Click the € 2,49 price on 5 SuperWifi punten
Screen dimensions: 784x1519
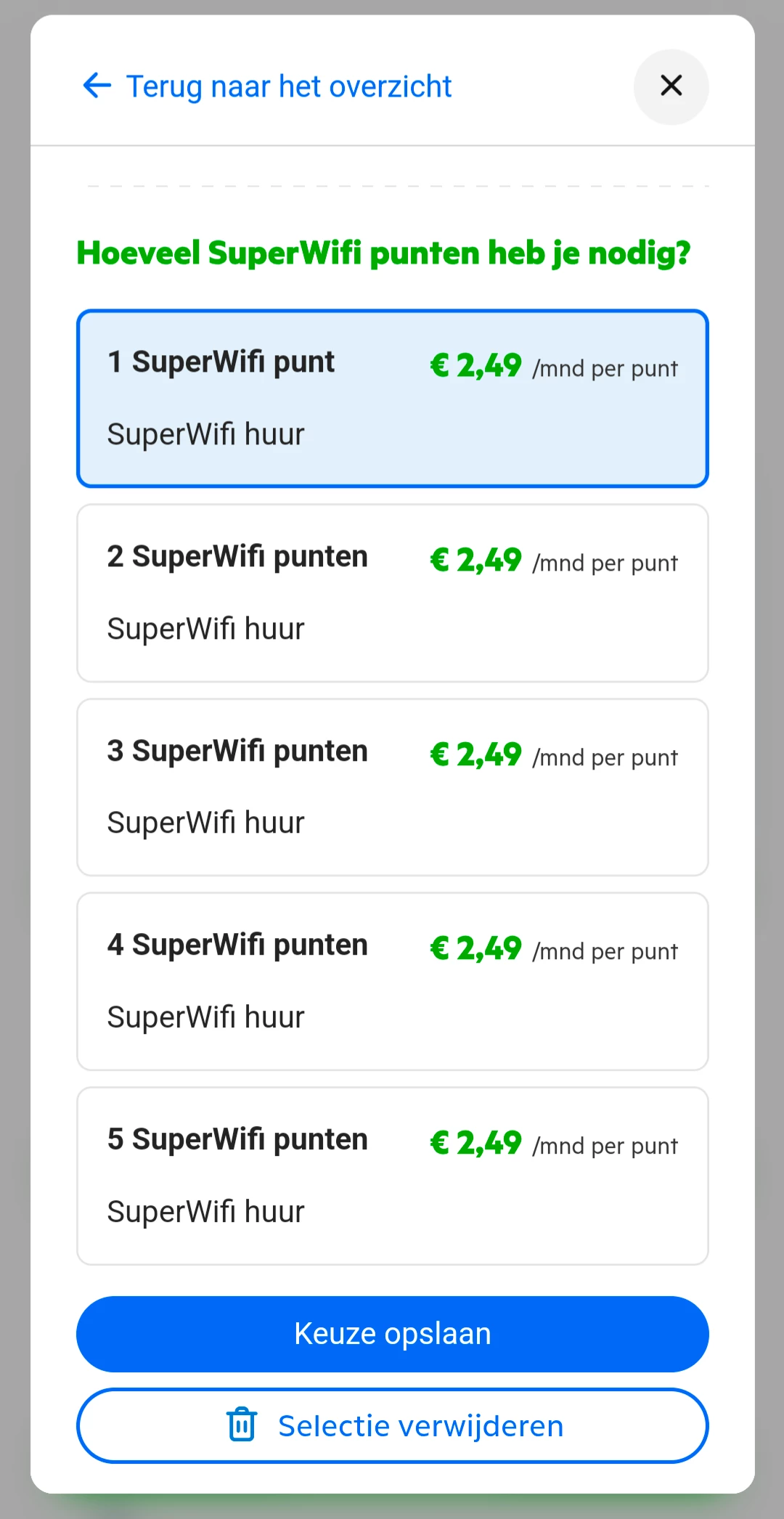pyautogui.click(x=476, y=1143)
